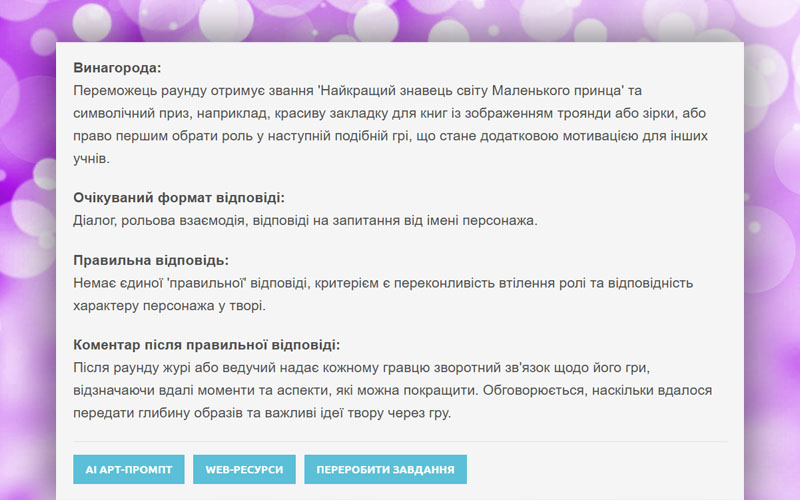Click the line starting 'Після раунду журі або ведучий'
Viewport: 800px width, 500px height.
[x=361, y=368]
